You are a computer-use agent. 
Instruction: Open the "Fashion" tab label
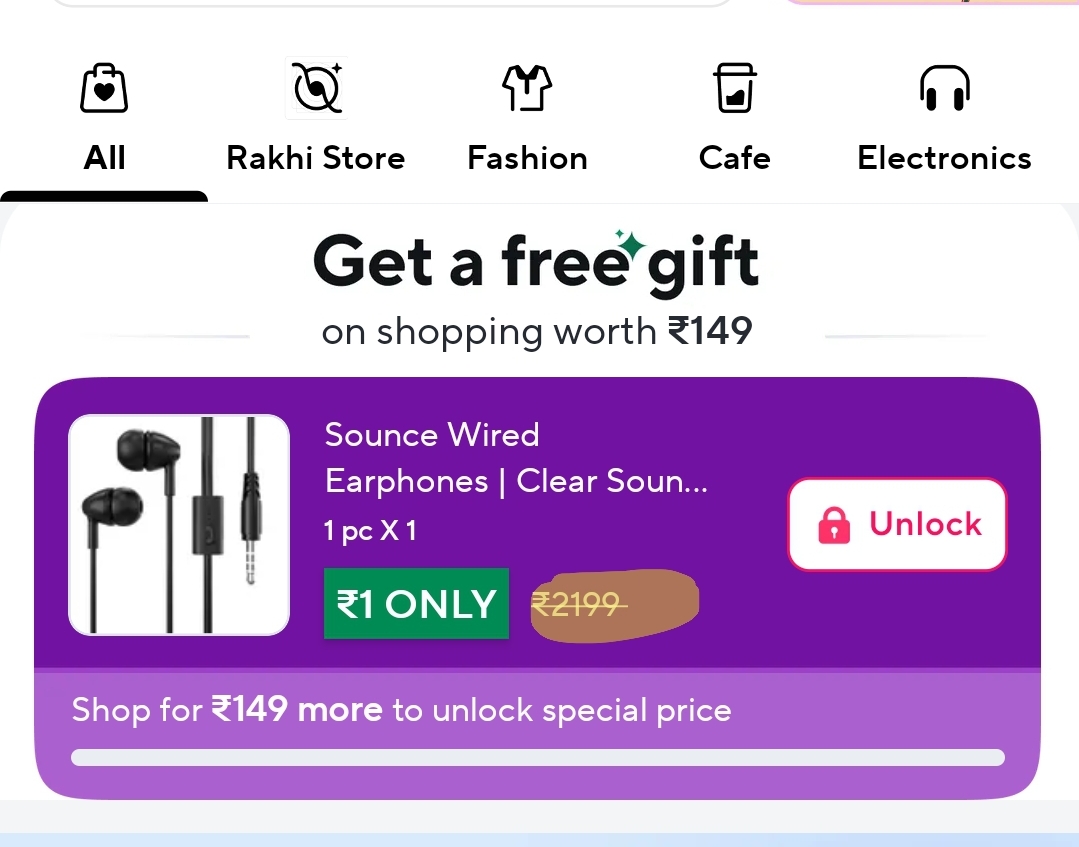(527, 158)
